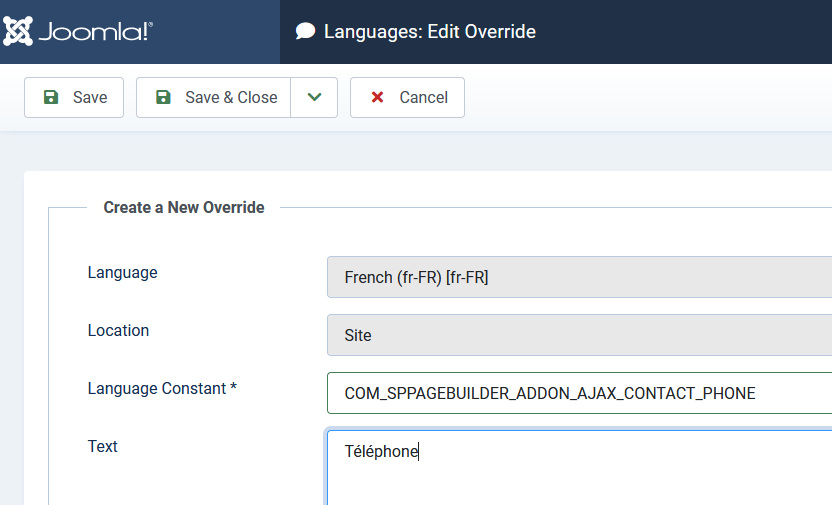Viewport: 832px width, 505px height.
Task: Click the French (fr-FR) Language field
Action: point(578,277)
